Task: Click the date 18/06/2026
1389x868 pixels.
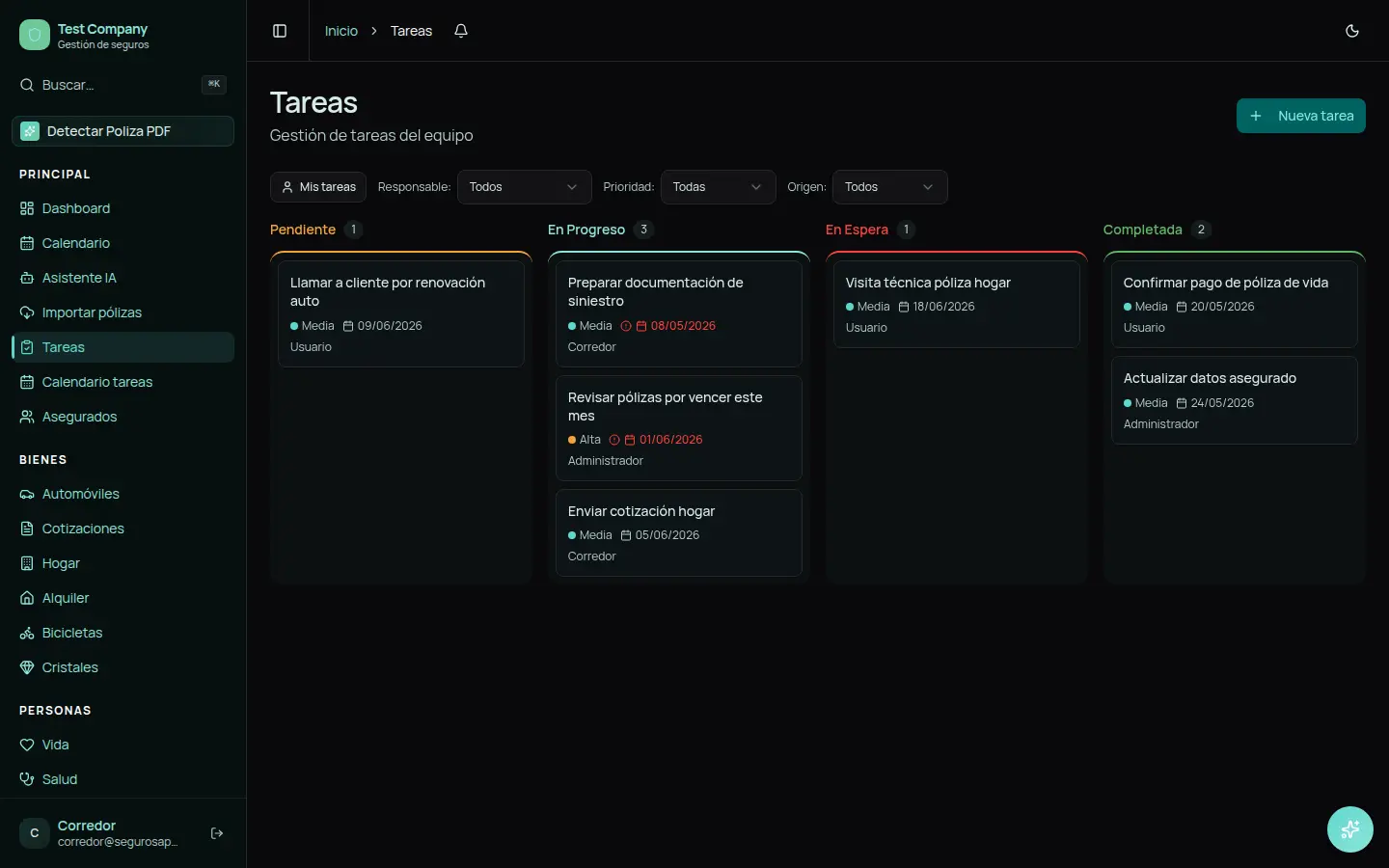Action: (x=944, y=307)
